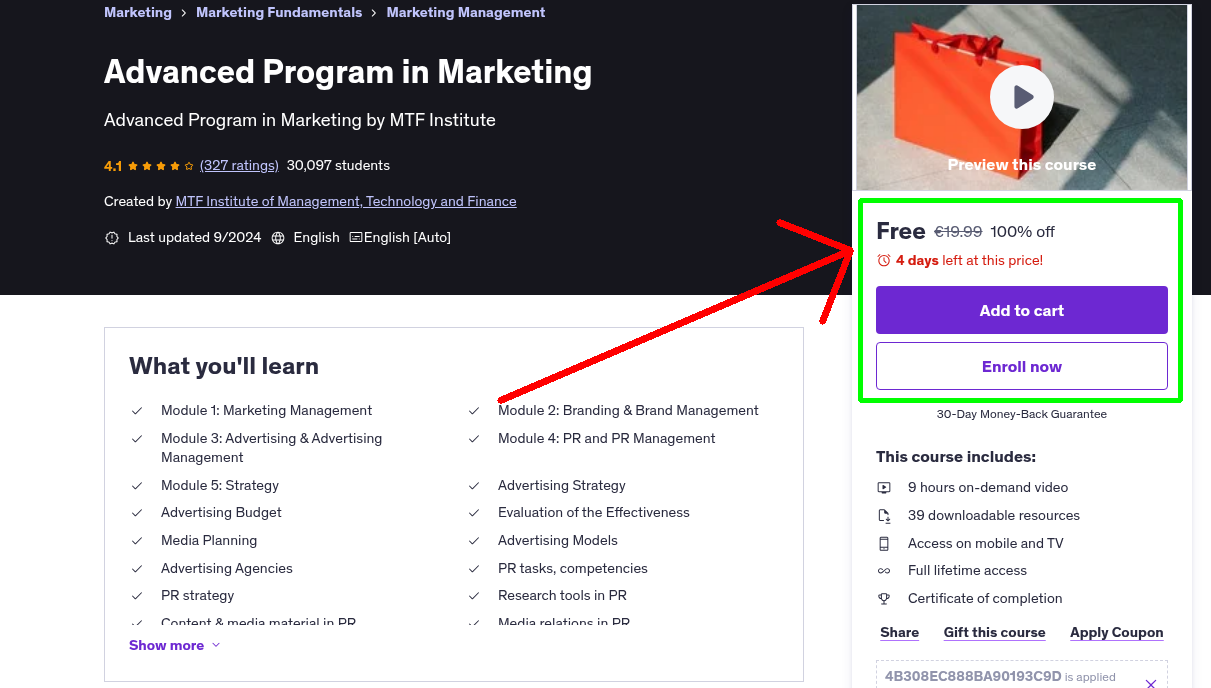The width and height of the screenshot is (1211, 688).
Task: Click the on-demand video icon
Action: [x=884, y=488]
